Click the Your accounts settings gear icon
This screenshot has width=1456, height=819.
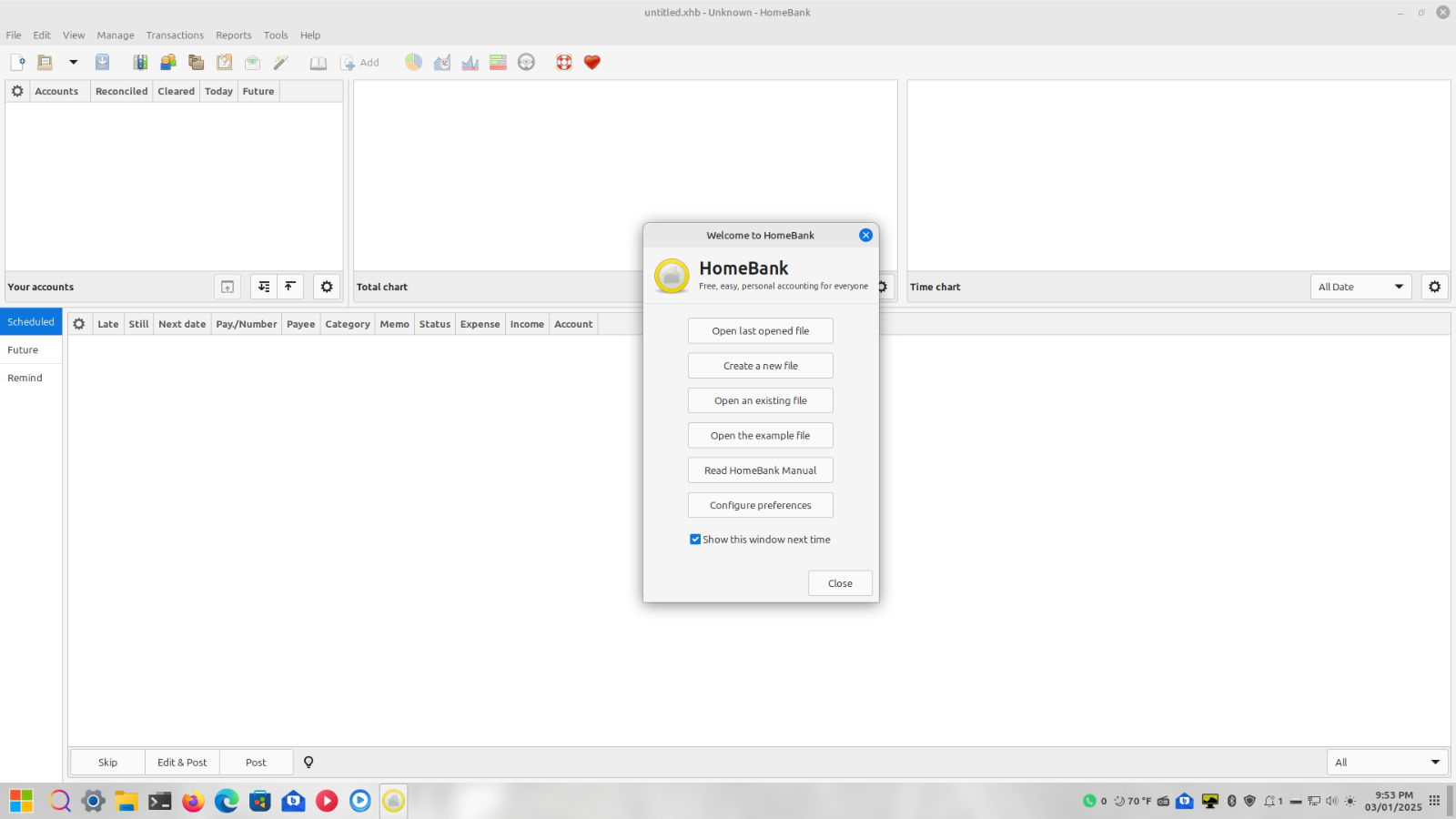[327, 287]
